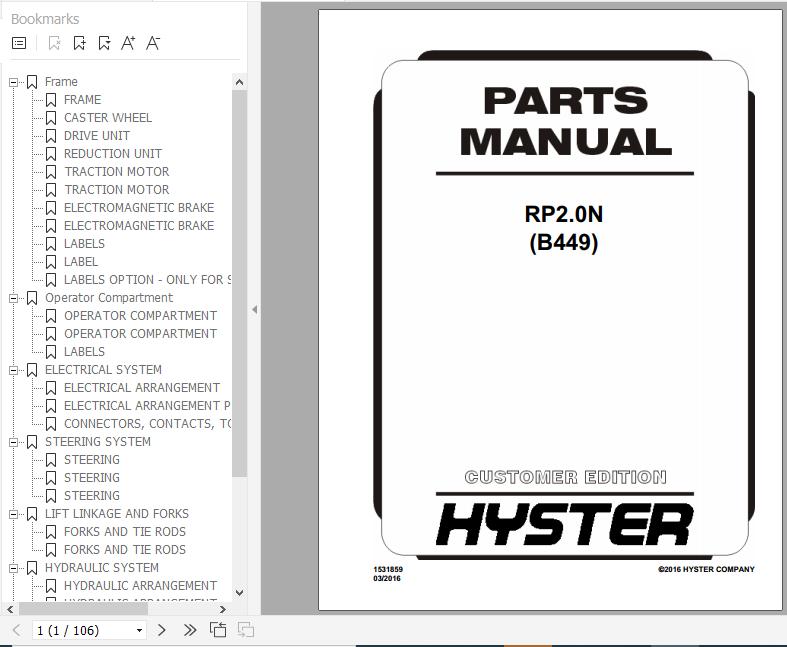Click the add new bookmark icon
The width and height of the screenshot is (787, 647).
(x=79, y=43)
